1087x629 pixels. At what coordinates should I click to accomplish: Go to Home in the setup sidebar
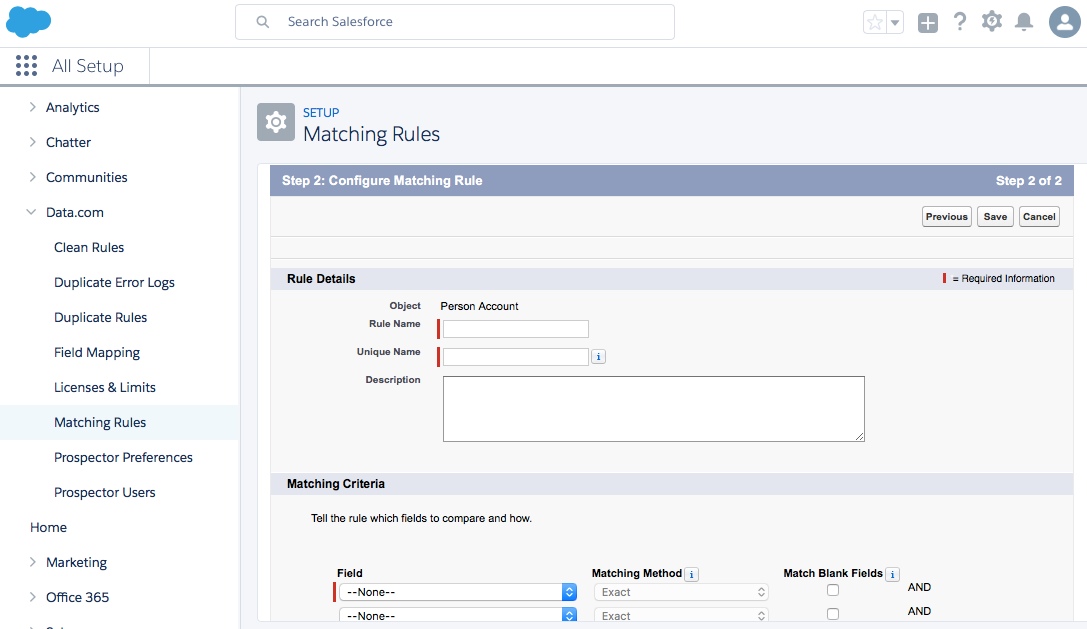click(x=49, y=528)
